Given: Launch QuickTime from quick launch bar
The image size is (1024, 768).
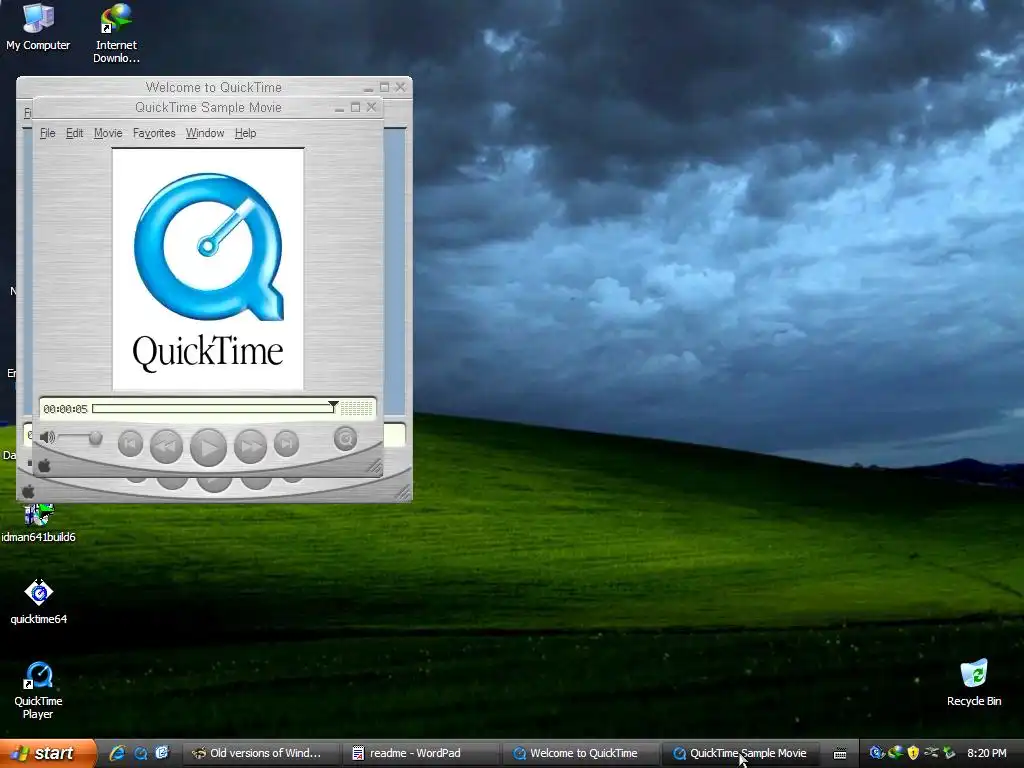Looking at the screenshot, I should 140,754.
